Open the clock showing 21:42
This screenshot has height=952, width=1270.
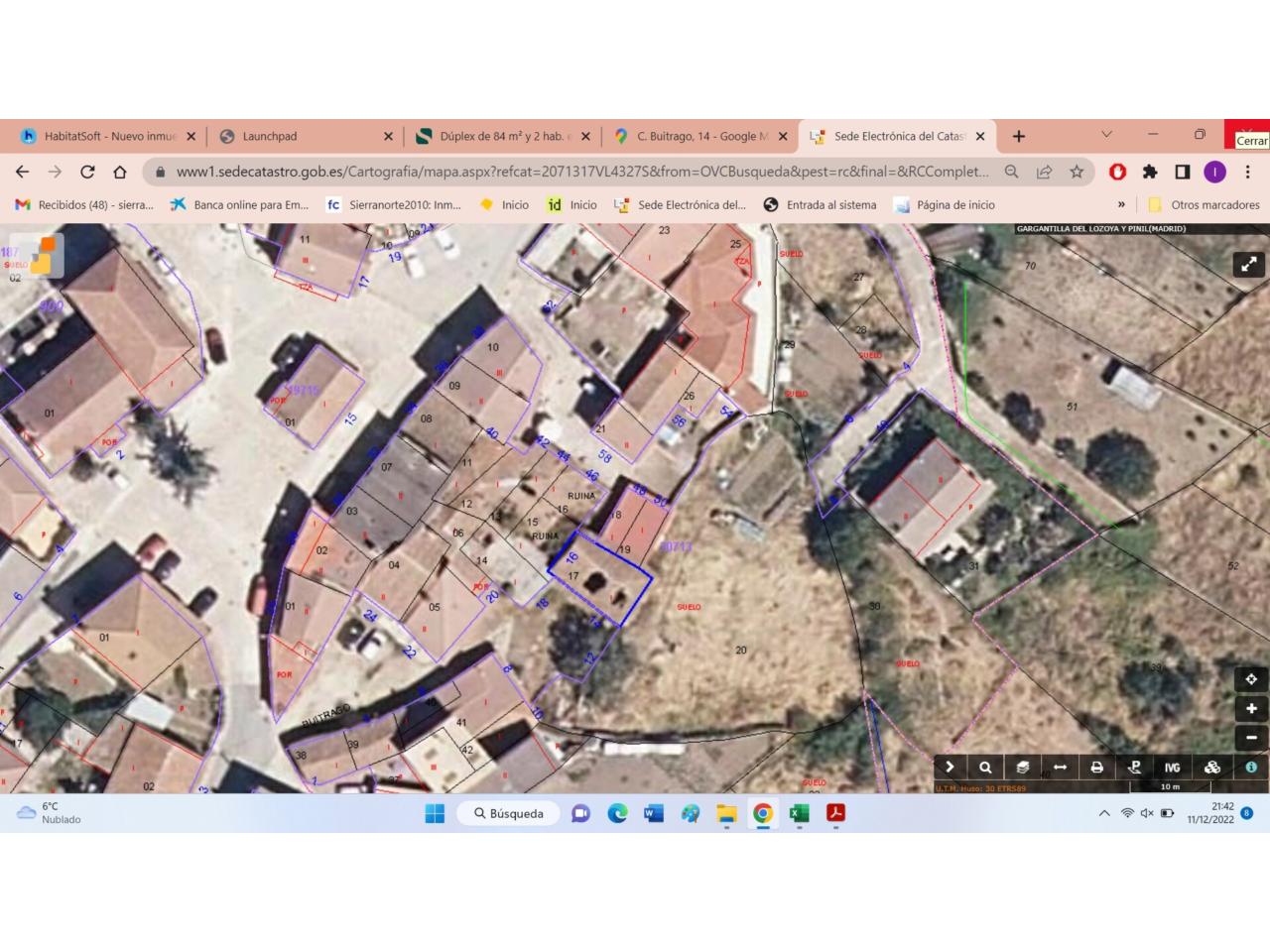pos(1210,813)
